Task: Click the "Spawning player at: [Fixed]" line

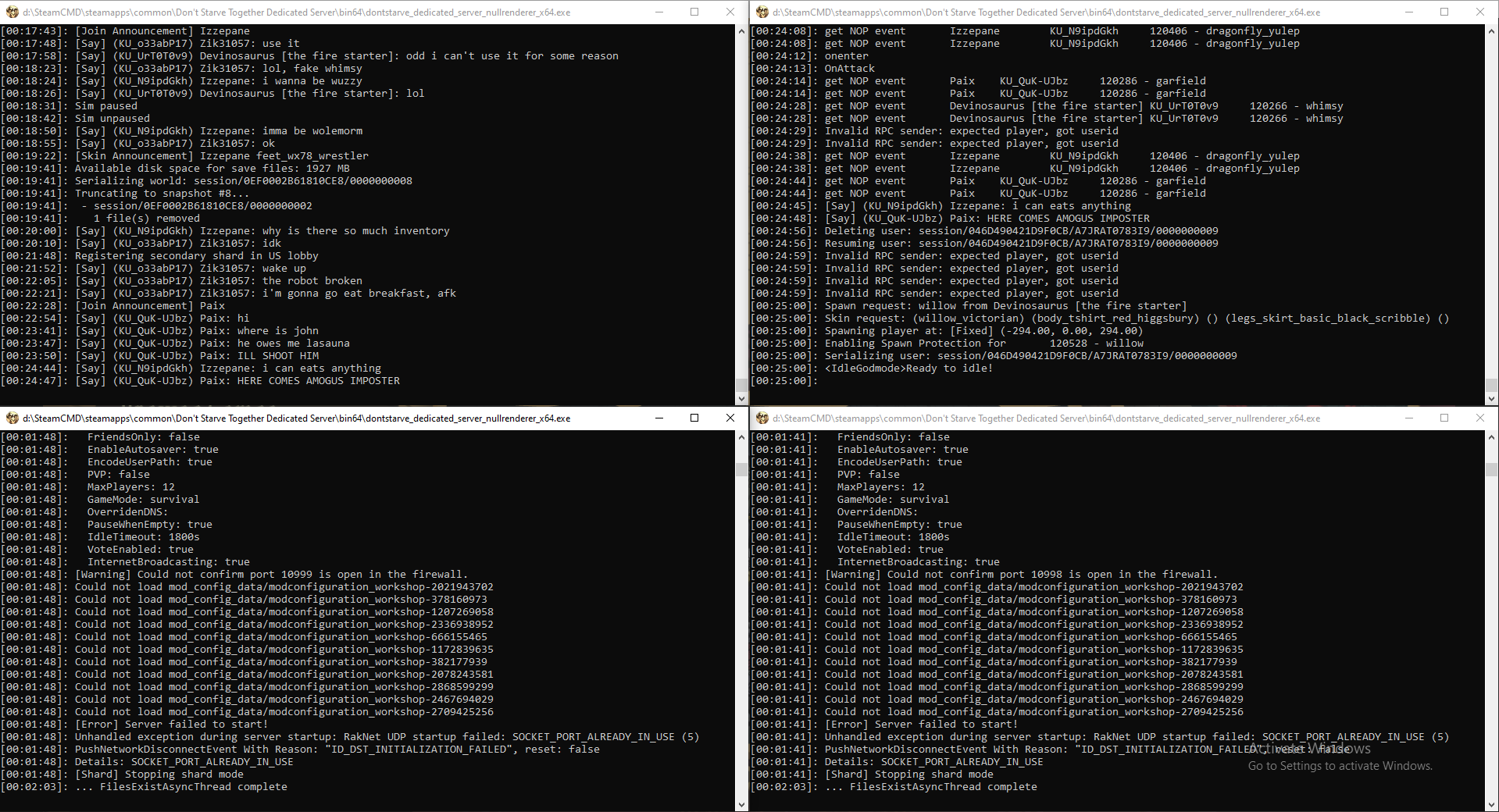Action: (947, 331)
